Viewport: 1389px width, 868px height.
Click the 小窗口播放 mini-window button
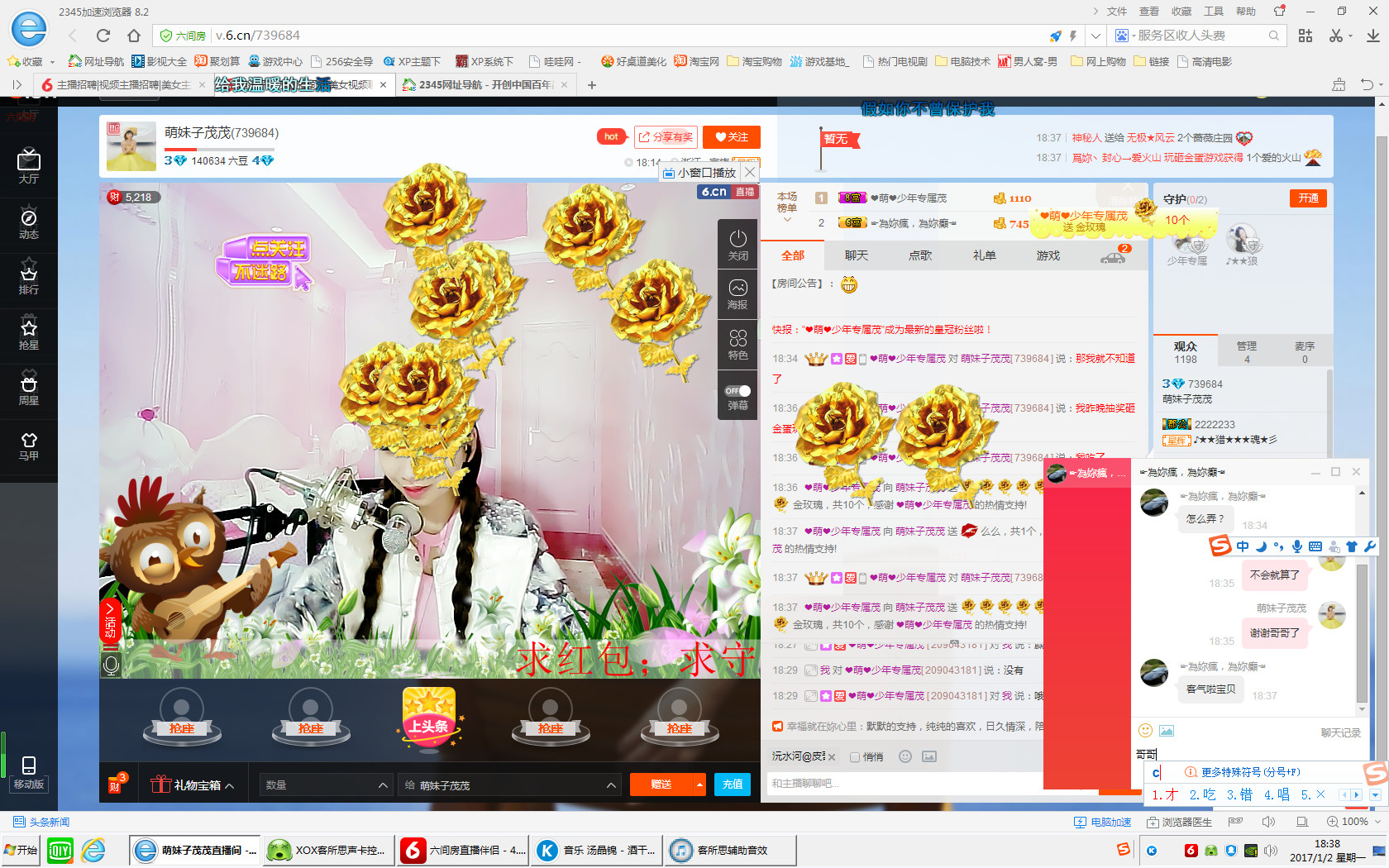699,173
